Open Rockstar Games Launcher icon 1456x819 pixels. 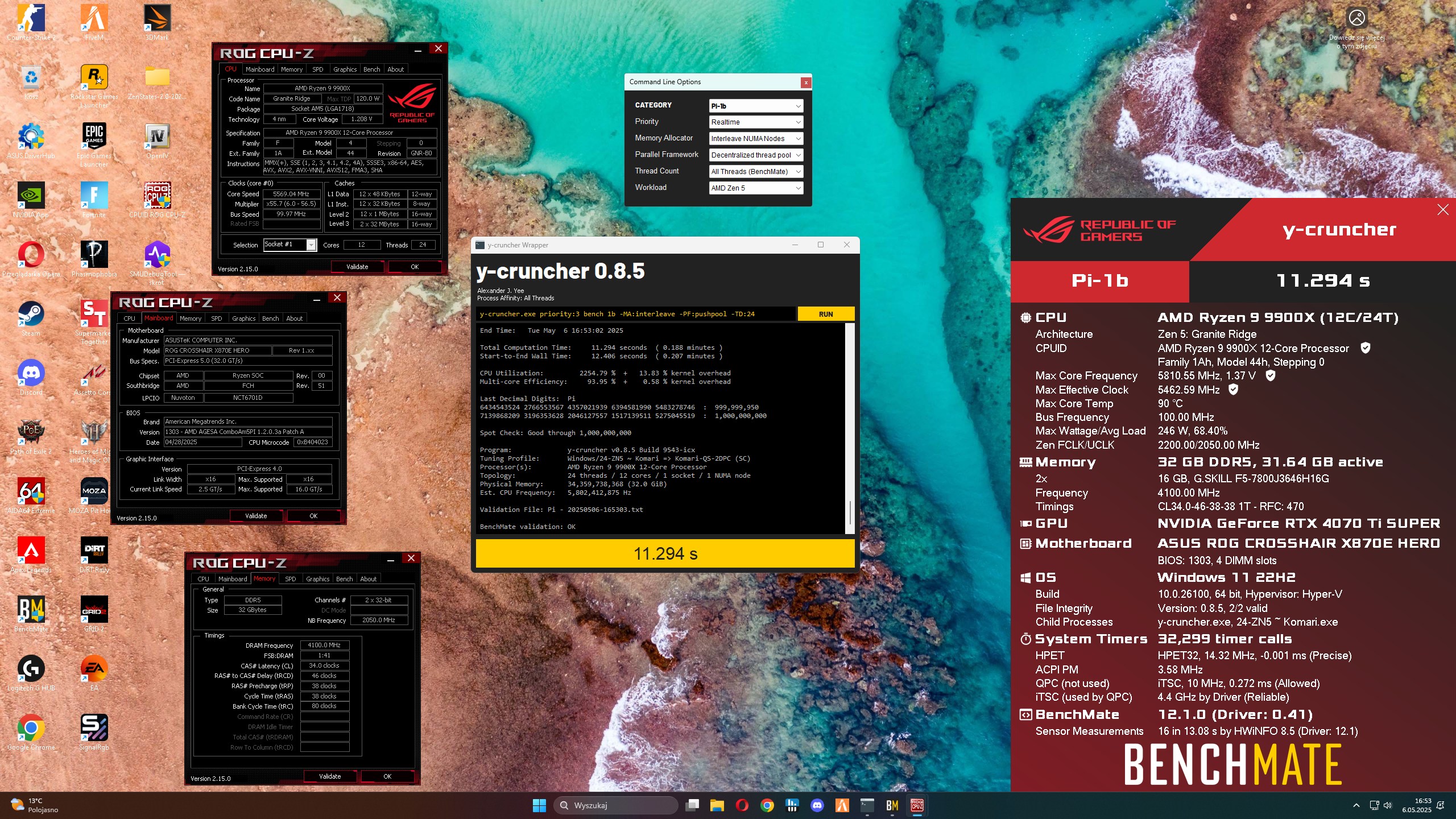94,85
